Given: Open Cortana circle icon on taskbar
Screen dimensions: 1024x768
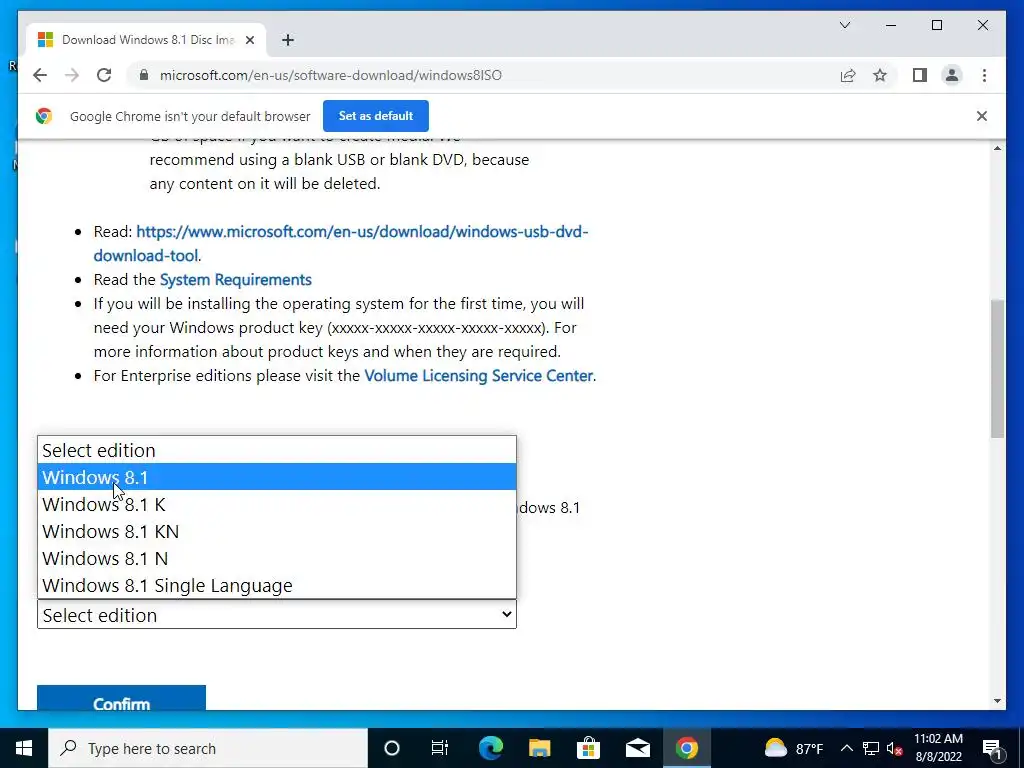Looking at the screenshot, I should (391, 748).
